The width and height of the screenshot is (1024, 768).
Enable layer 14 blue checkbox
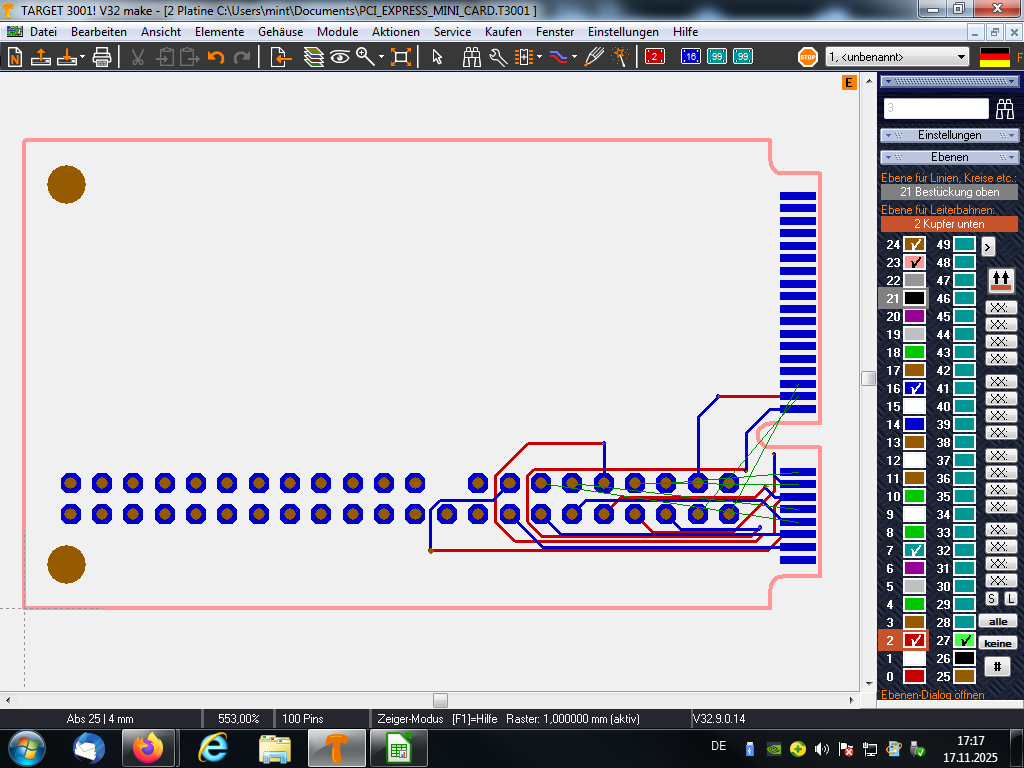pyautogui.click(x=914, y=424)
